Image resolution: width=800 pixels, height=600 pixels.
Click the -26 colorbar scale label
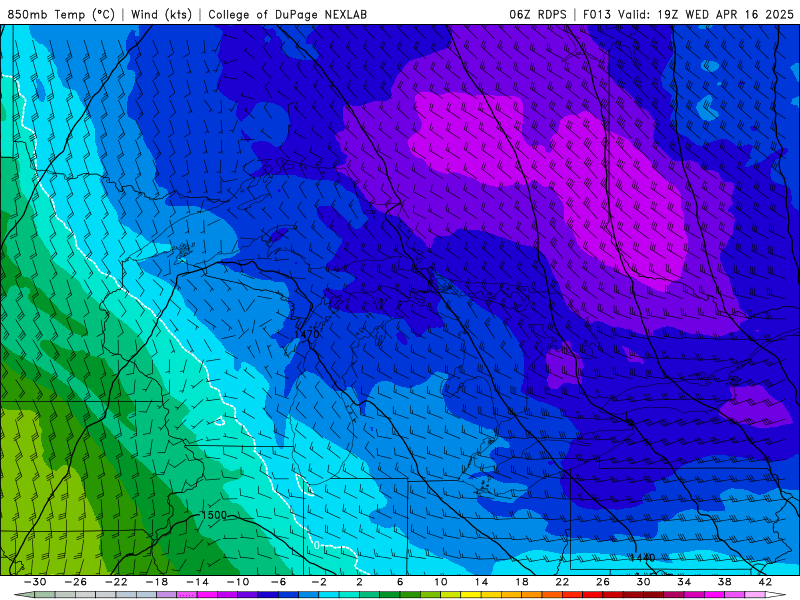(76, 582)
